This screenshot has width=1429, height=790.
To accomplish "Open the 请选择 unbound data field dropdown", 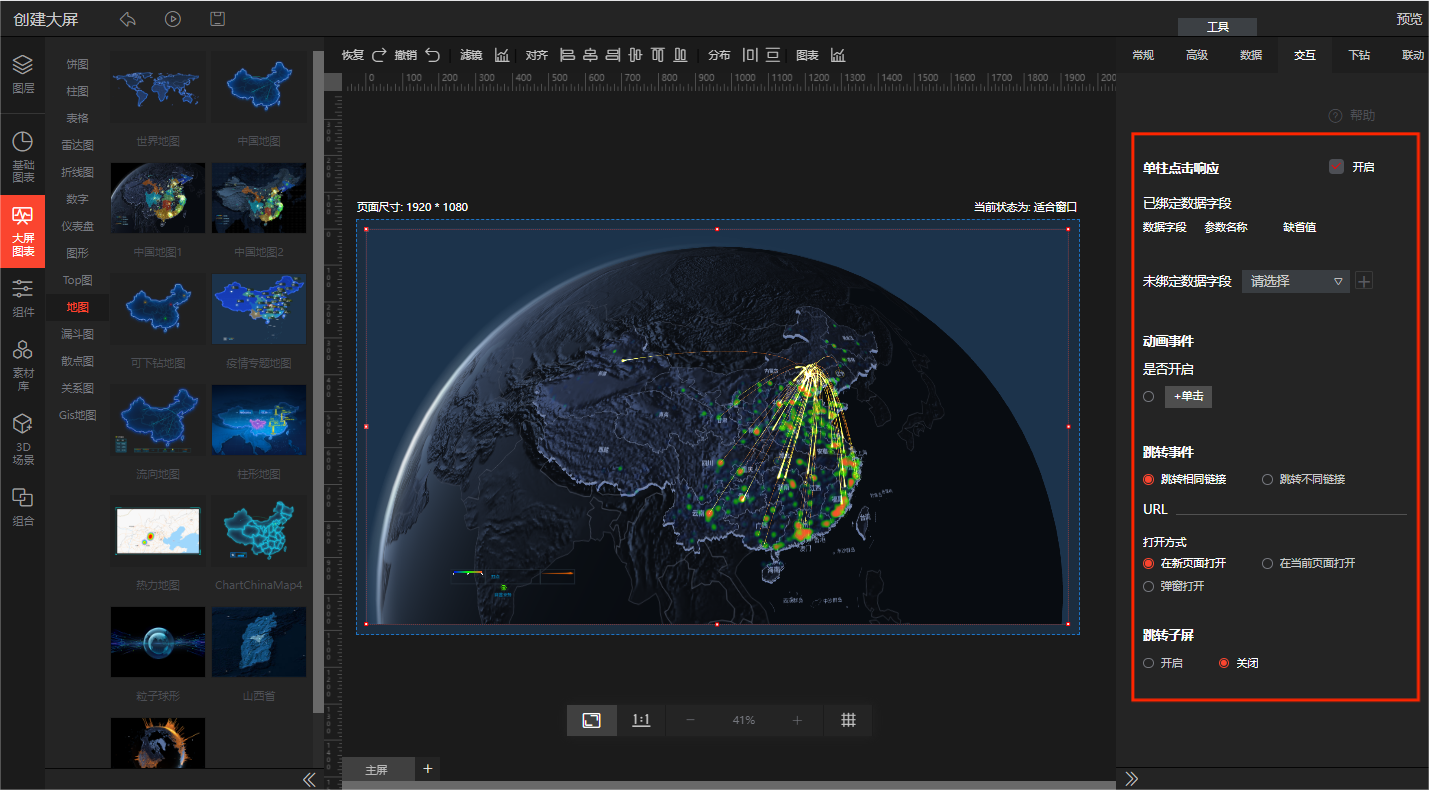I will (1296, 281).
